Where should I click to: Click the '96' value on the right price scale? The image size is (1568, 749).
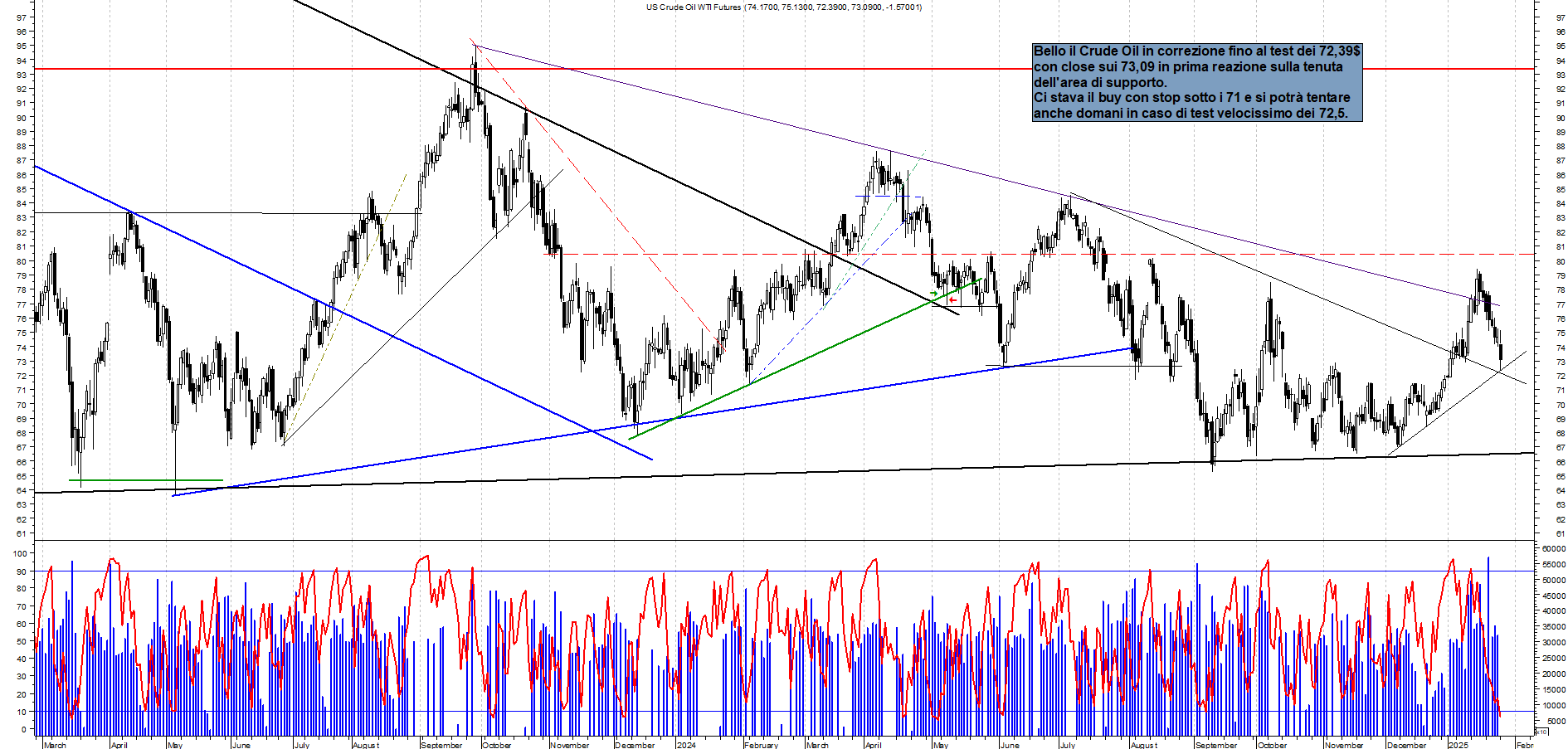point(1561,32)
